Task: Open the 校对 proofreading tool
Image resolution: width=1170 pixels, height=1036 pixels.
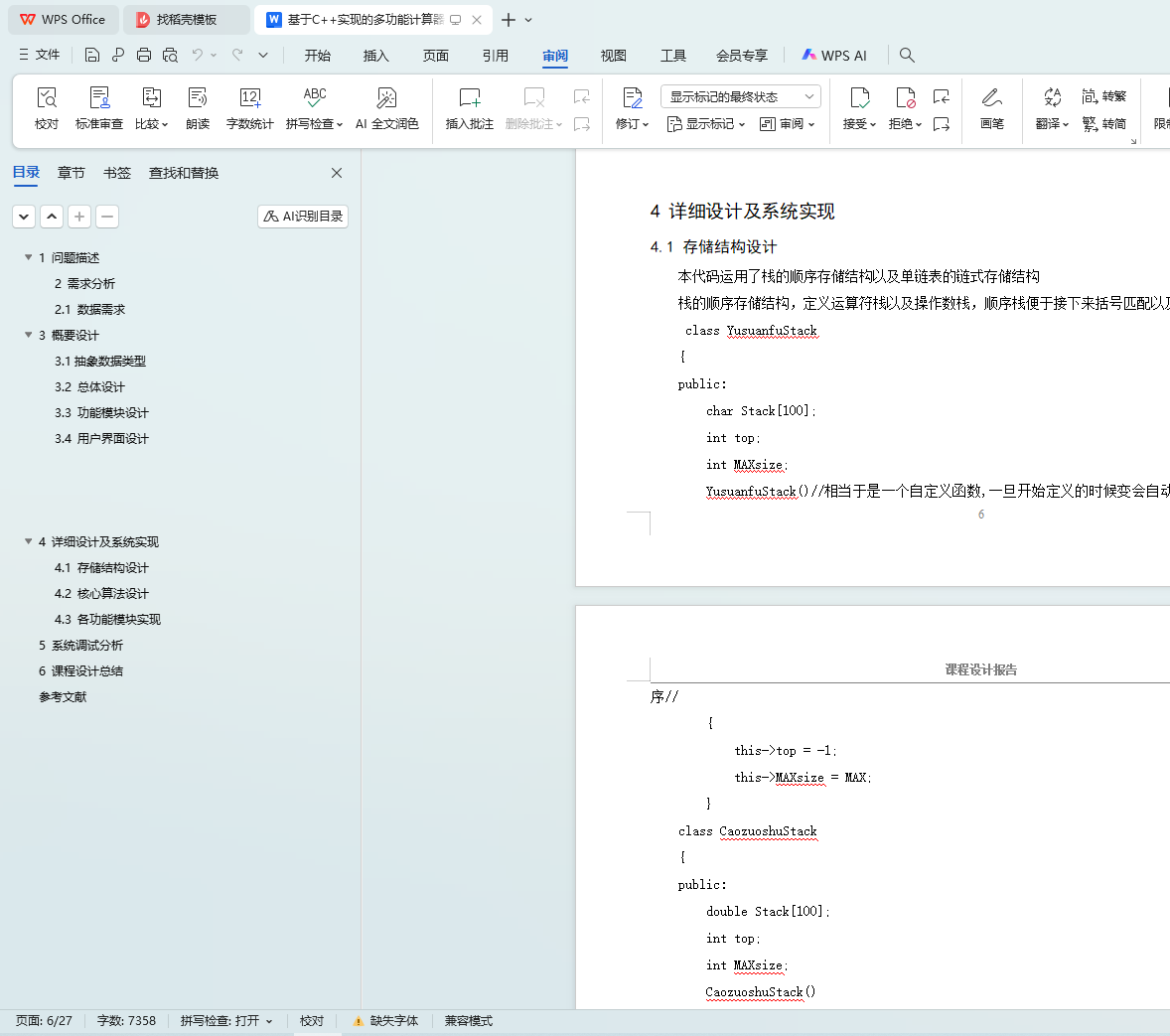Action: pos(47,108)
